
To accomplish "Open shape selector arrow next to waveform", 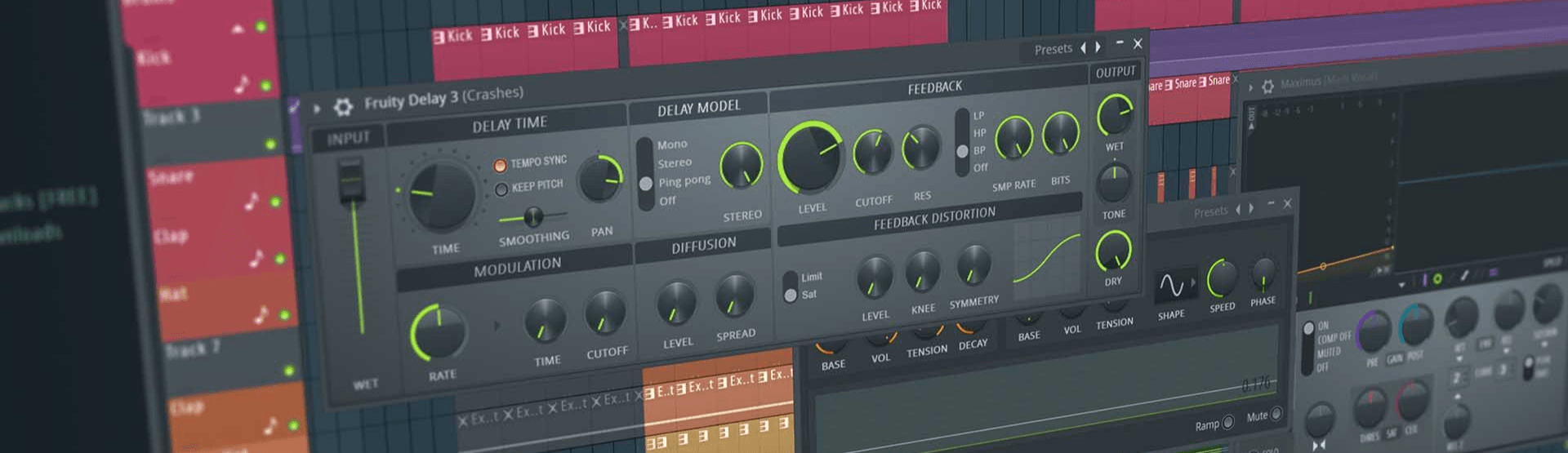I will tap(1193, 282).
